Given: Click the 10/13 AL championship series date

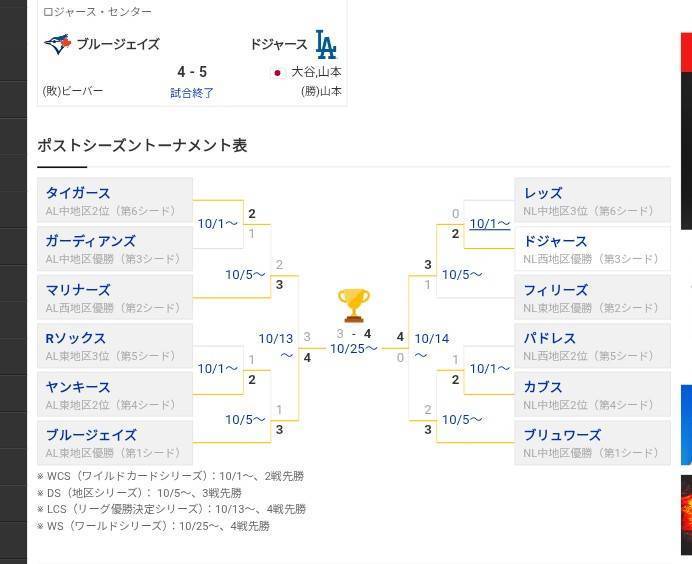Looking at the screenshot, I should pos(276,339).
